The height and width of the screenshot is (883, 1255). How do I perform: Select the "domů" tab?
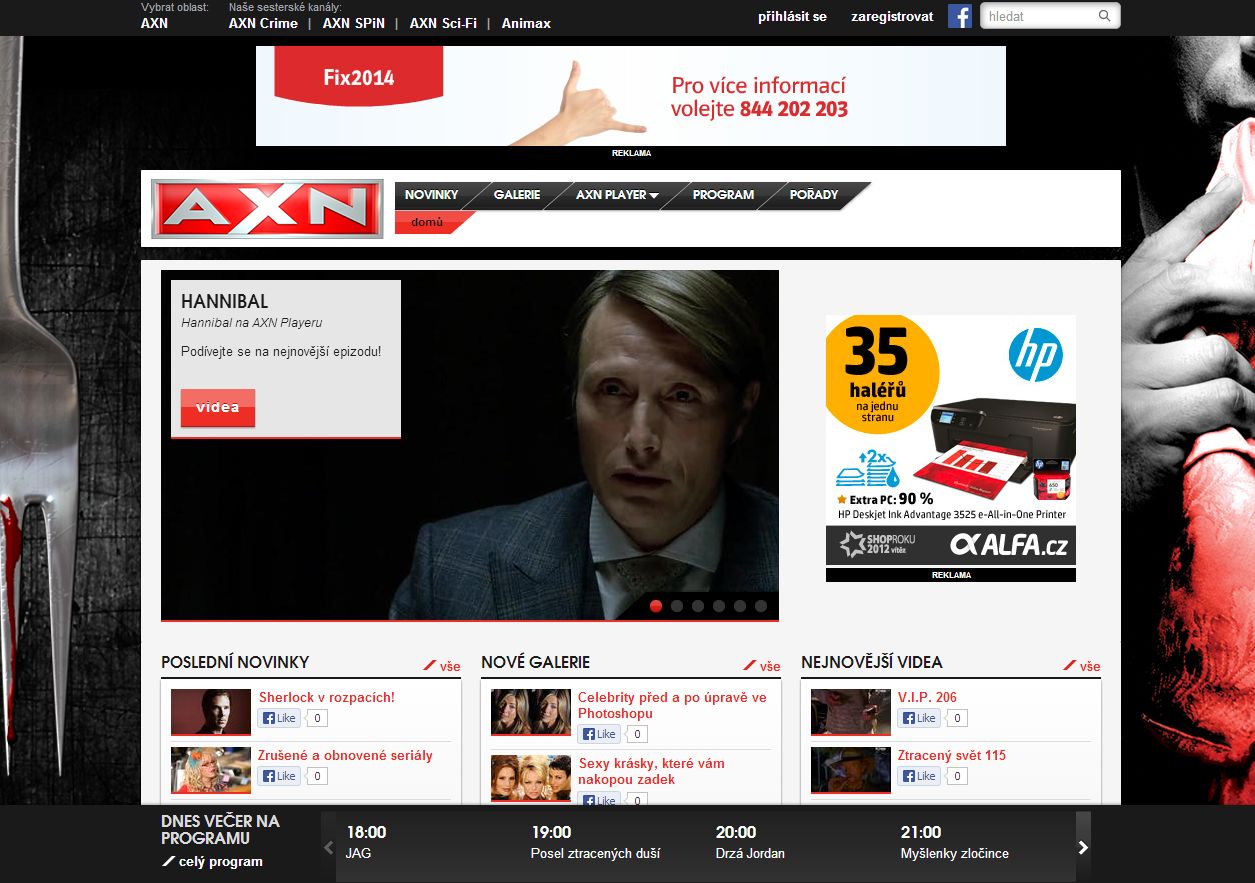coord(427,223)
